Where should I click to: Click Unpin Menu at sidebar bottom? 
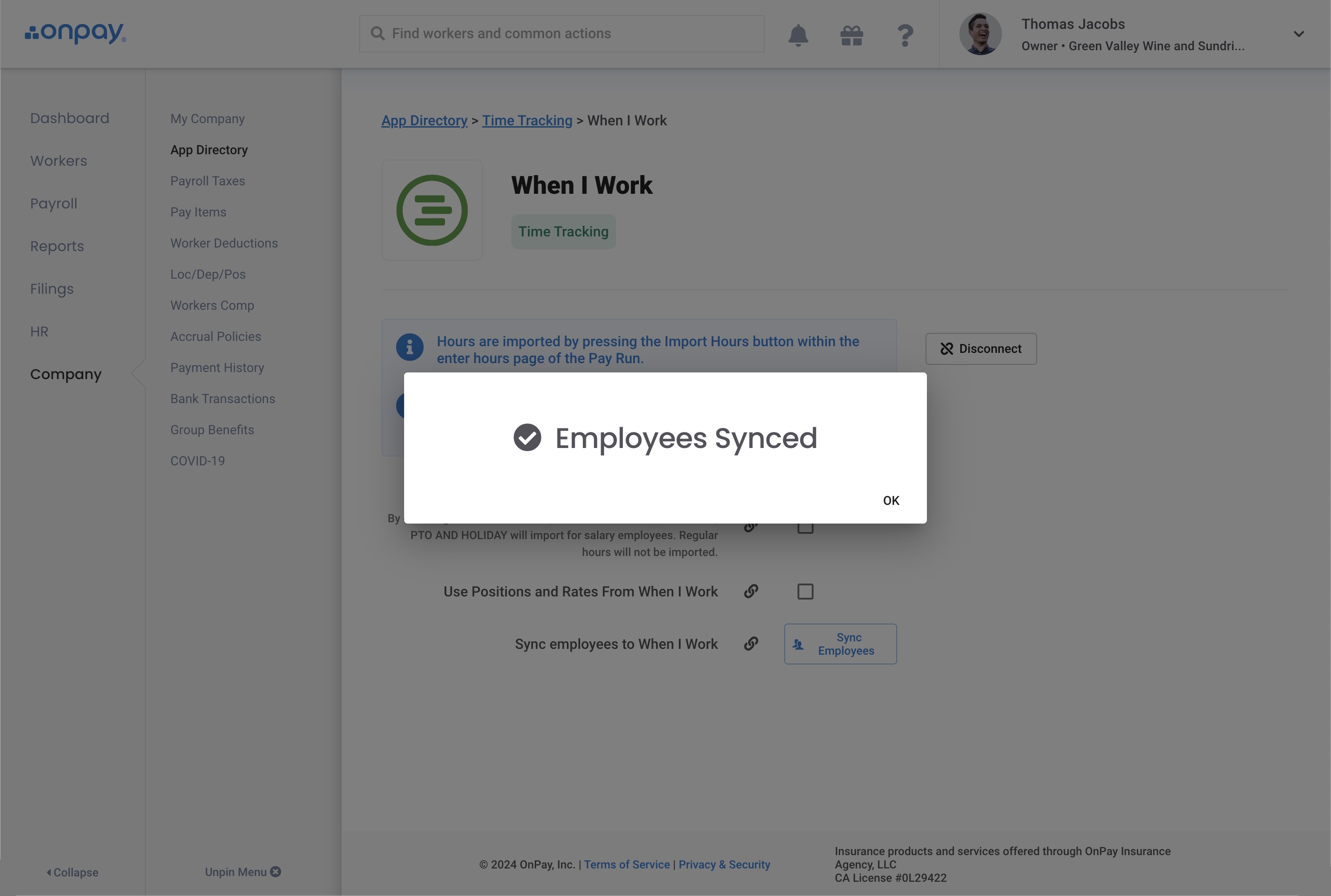(x=243, y=872)
